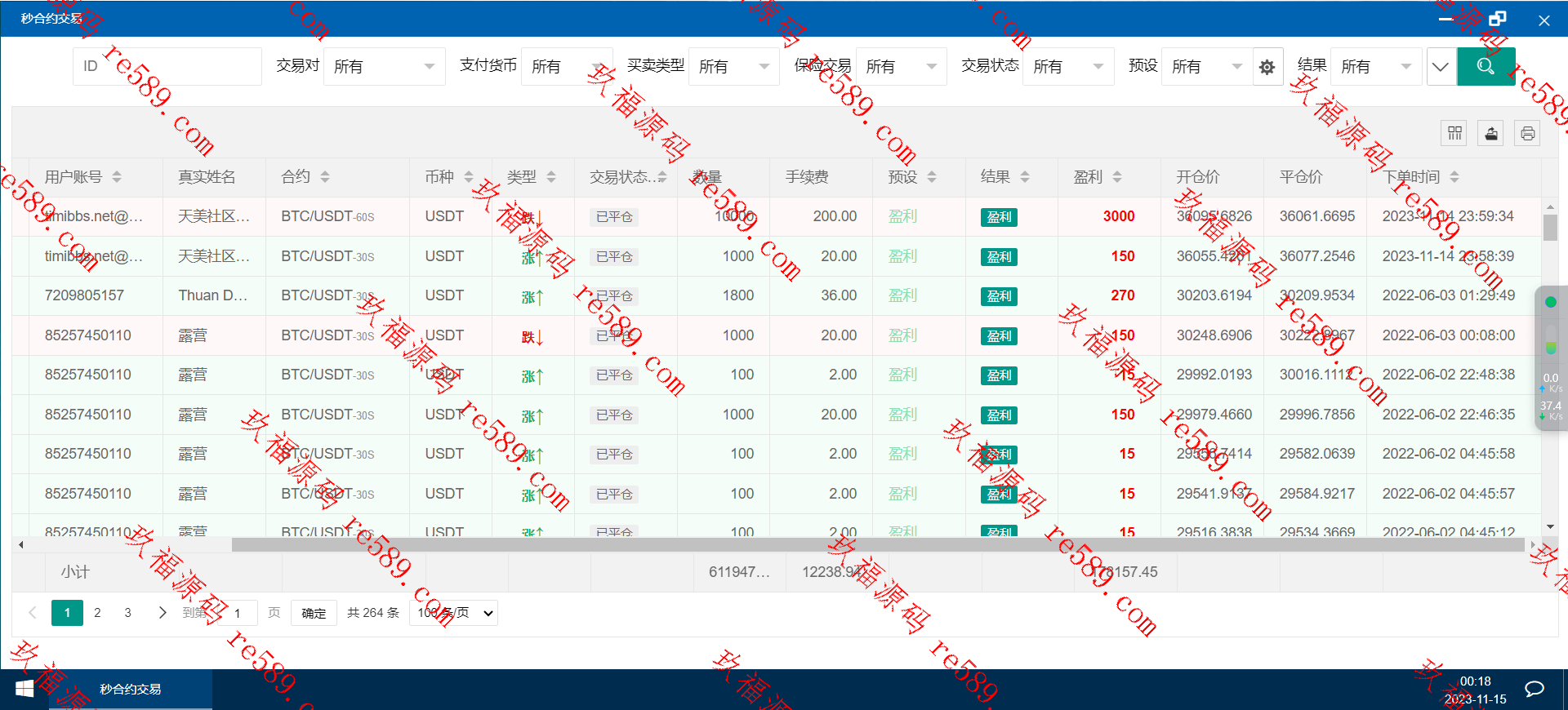Go to page 3
1568x710 pixels.
(x=127, y=613)
